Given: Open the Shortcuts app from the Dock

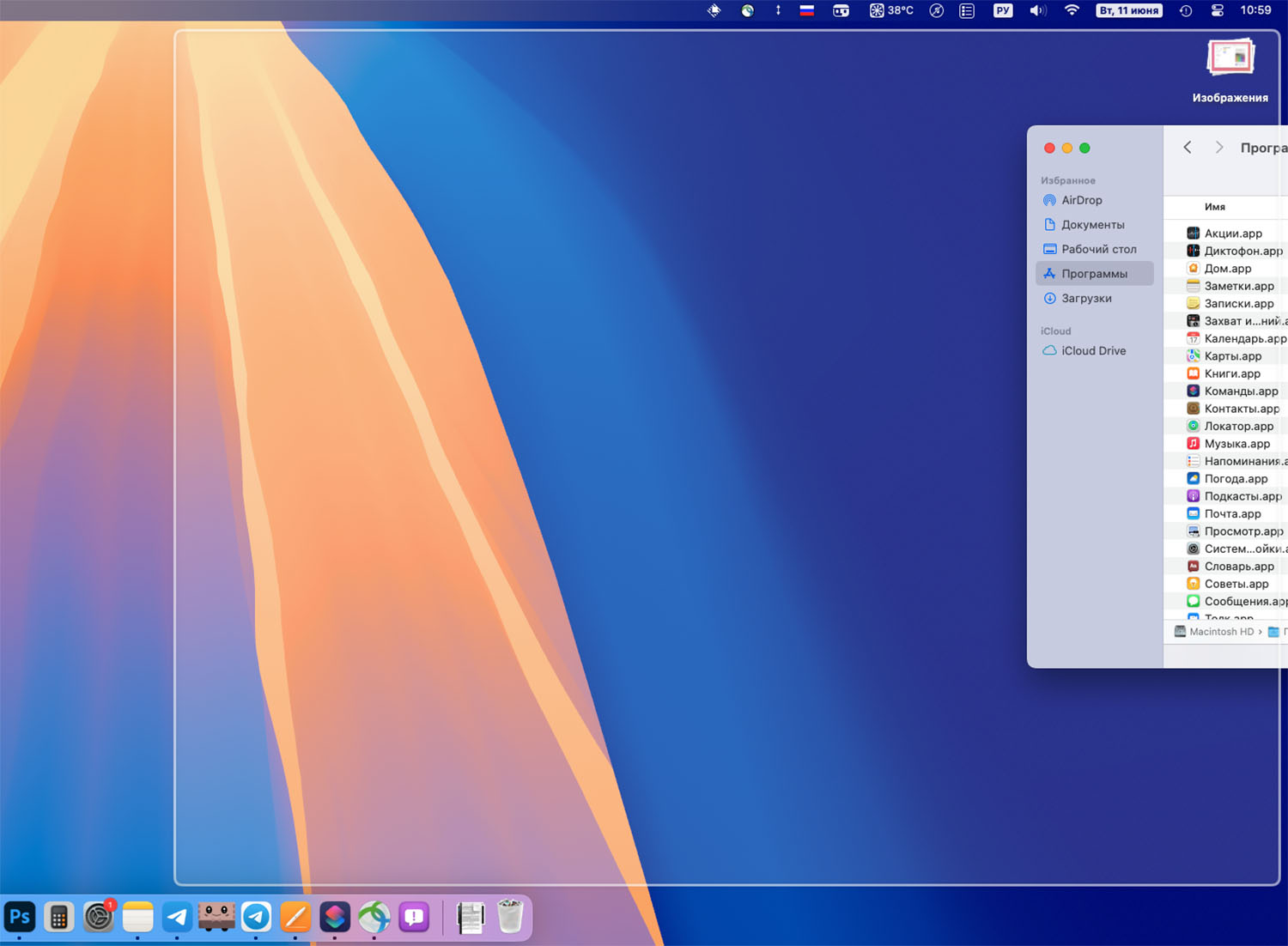Looking at the screenshot, I should (x=335, y=917).
